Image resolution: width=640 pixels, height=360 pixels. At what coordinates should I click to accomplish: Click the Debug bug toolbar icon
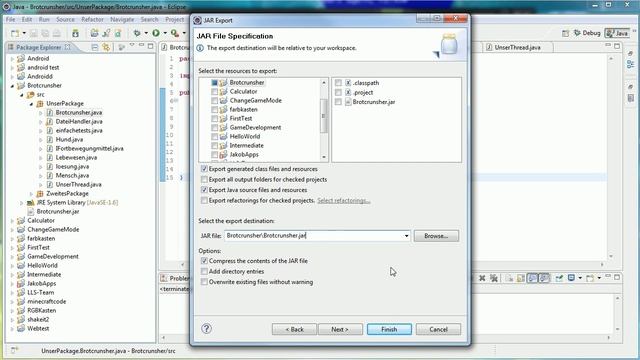(x=137, y=33)
